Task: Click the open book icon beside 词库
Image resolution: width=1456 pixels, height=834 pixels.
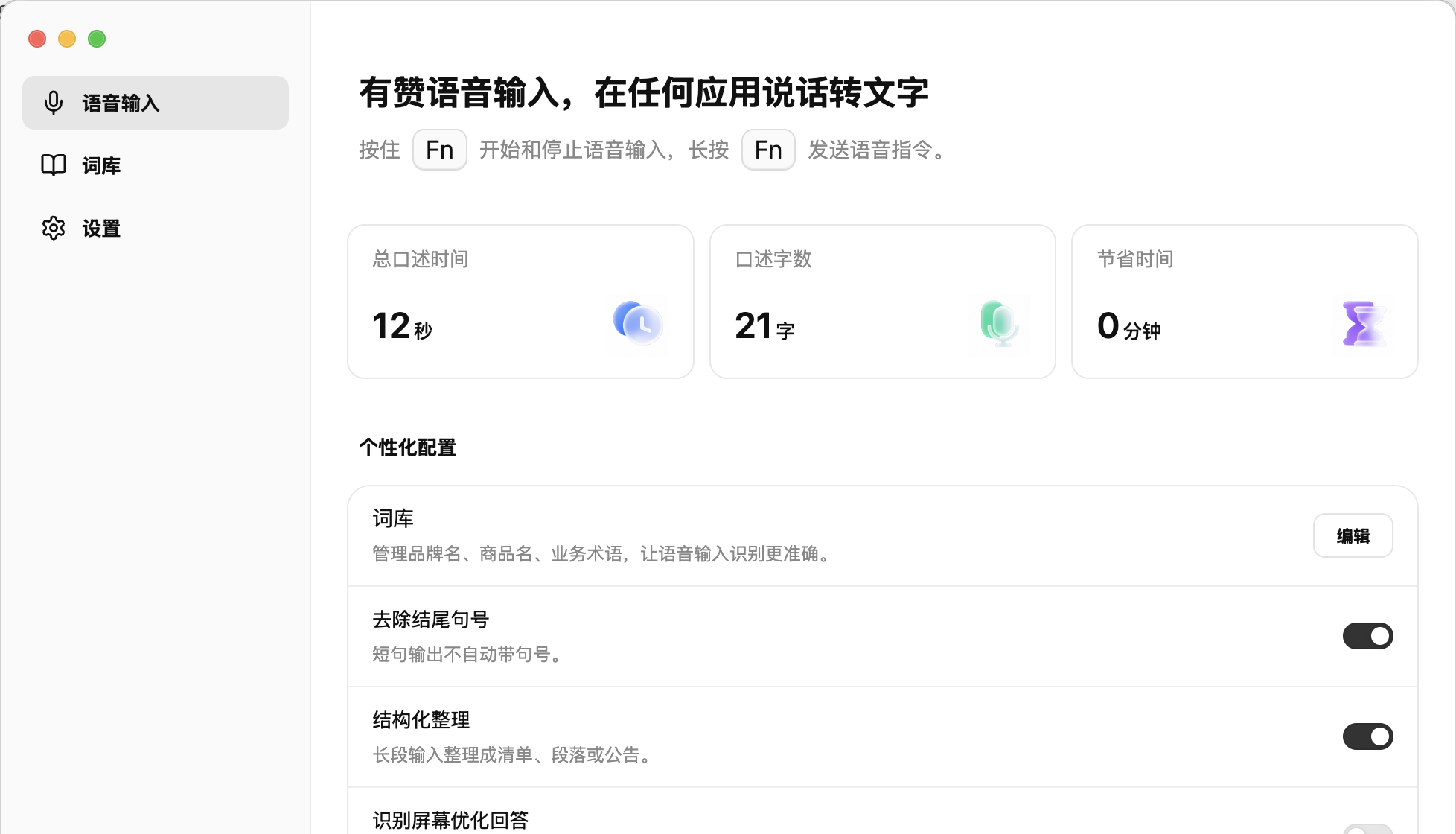Action: tap(54, 165)
